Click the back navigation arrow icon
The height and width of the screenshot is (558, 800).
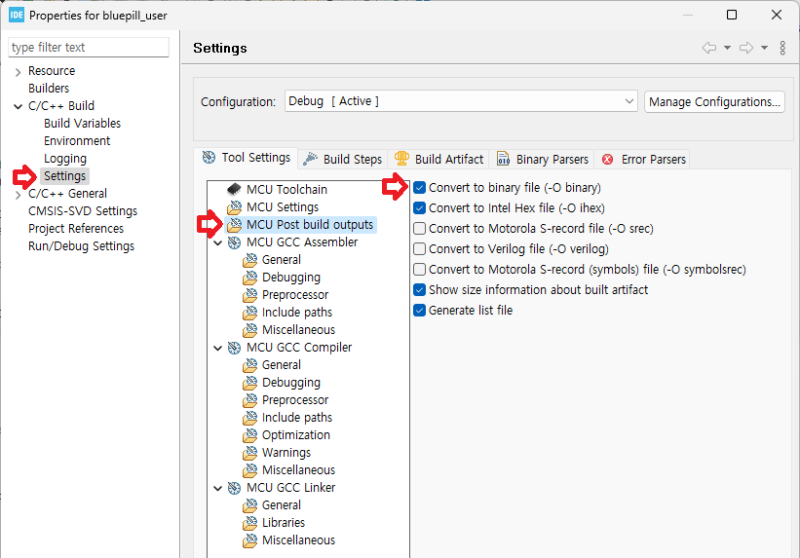[709, 48]
